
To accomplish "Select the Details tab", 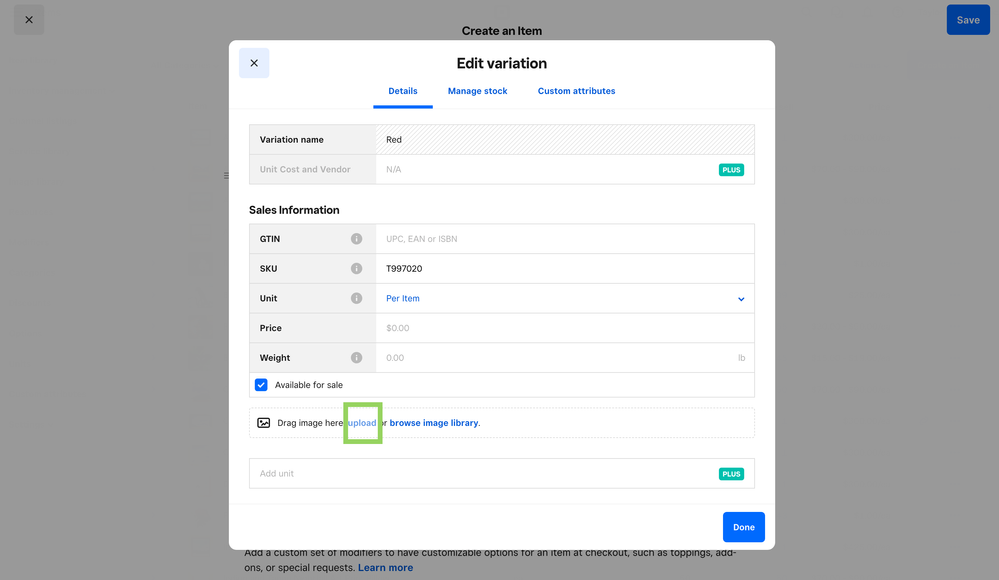I will pyautogui.click(x=403, y=91).
